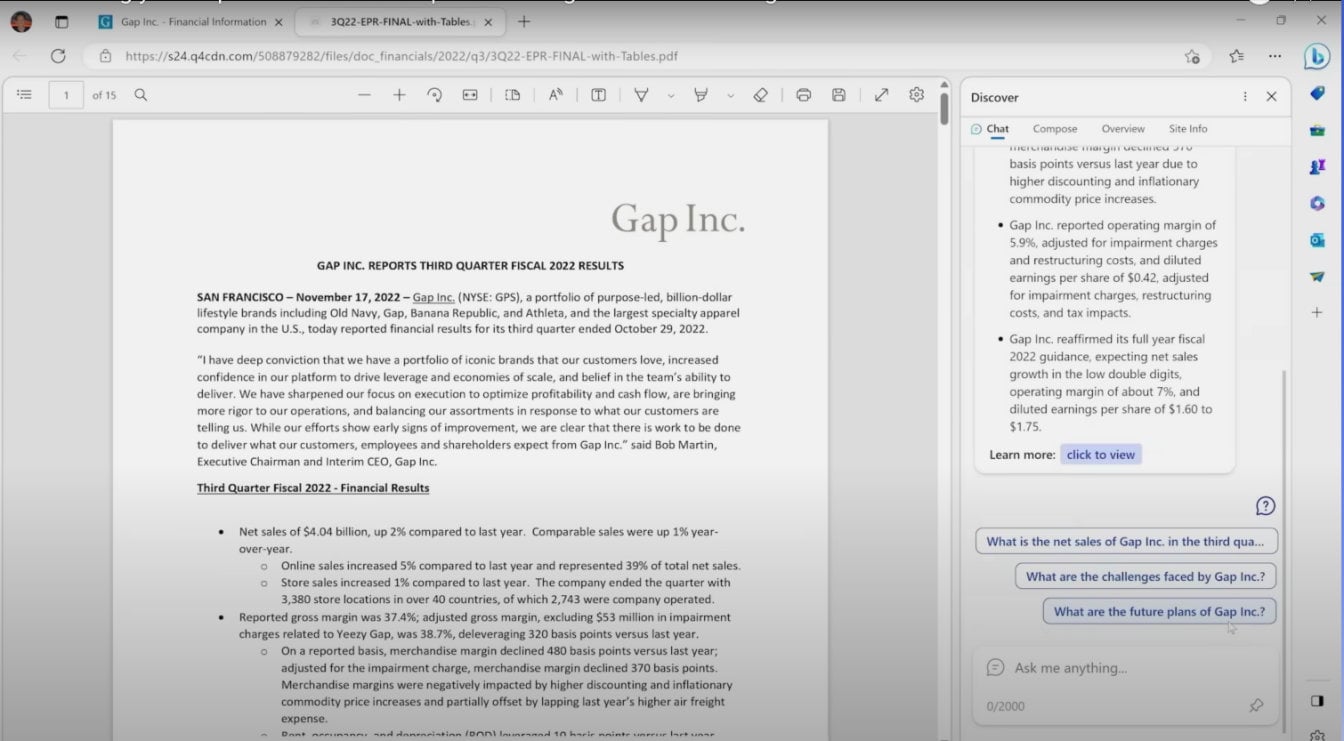
Task: Click the Gap Inc. hyperlink in press release
Action: (433, 297)
